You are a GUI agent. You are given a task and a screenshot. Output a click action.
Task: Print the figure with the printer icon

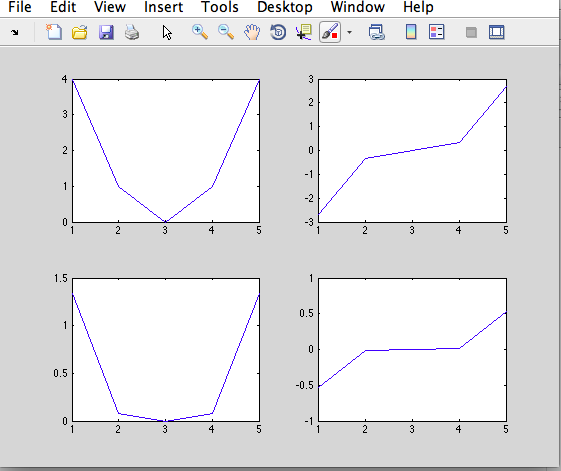click(132, 32)
